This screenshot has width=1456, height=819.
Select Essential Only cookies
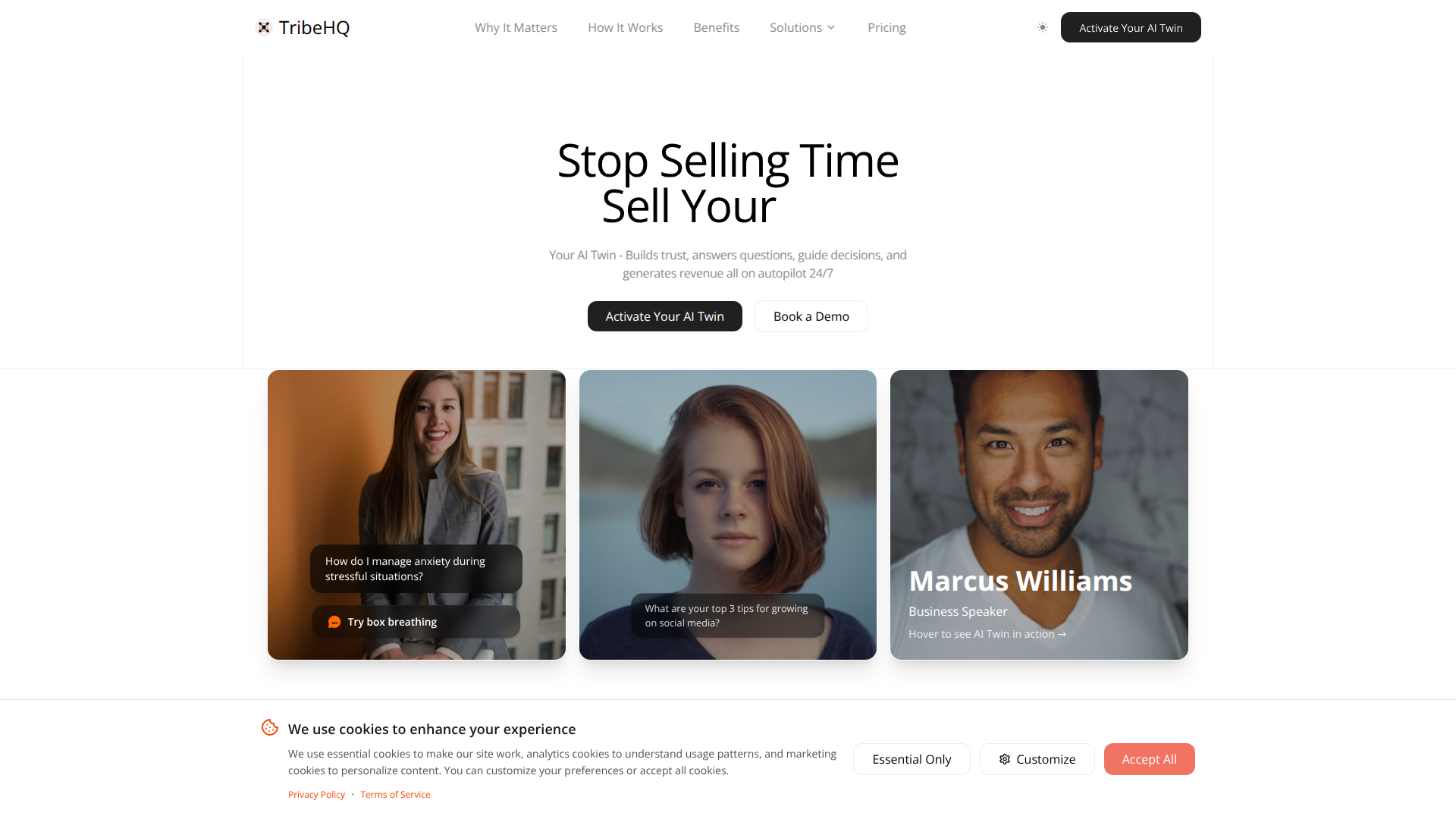pos(912,759)
